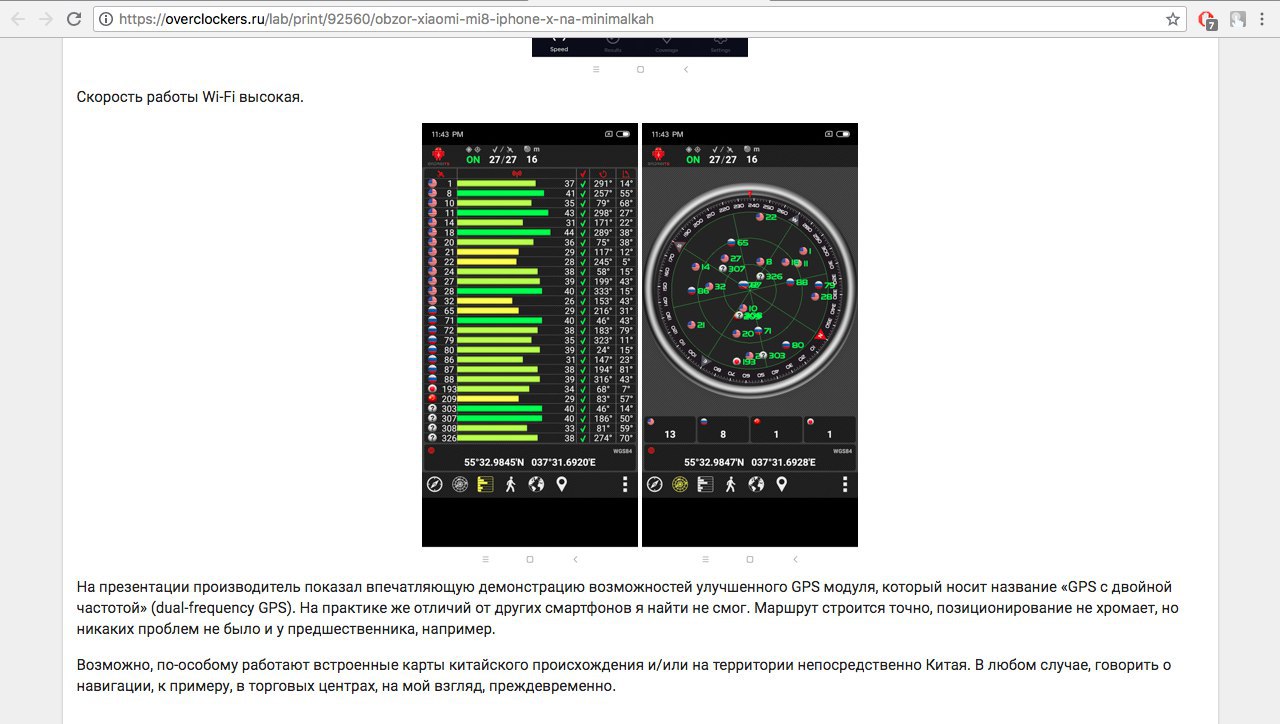Image resolution: width=1280 pixels, height=724 pixels.
Task: View site information icon in address bar
Action: coord(106,19)
